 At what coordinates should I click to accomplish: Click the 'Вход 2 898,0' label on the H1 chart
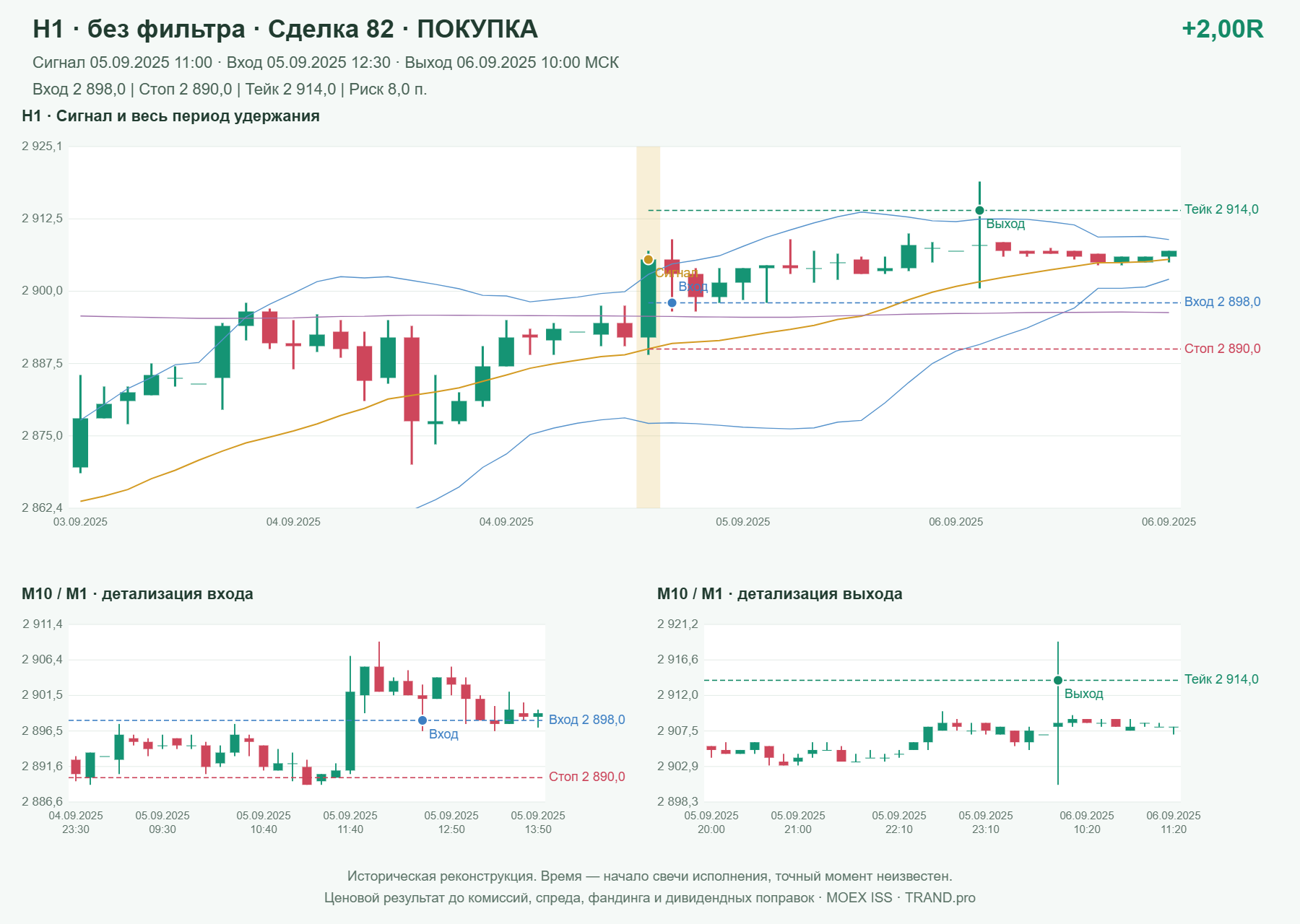(x=1222, y=302)
